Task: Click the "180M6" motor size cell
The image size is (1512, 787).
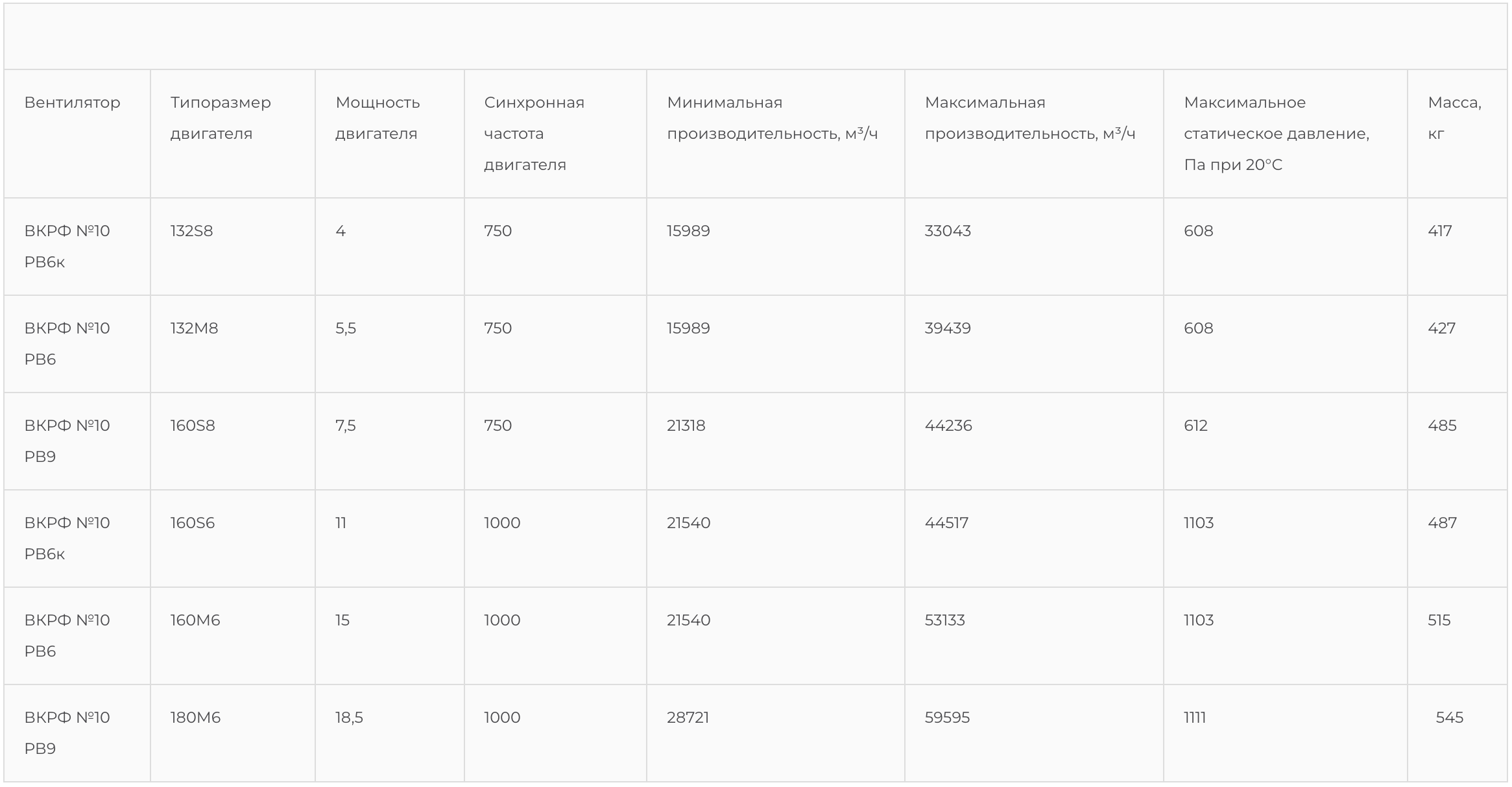Action: (195, 718)
